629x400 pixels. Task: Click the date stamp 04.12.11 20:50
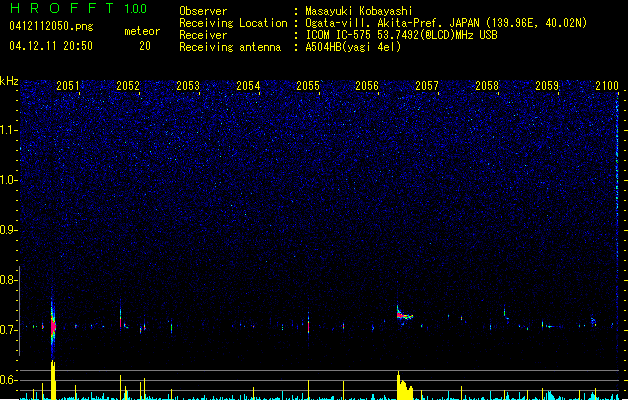[x=51, y=46]
